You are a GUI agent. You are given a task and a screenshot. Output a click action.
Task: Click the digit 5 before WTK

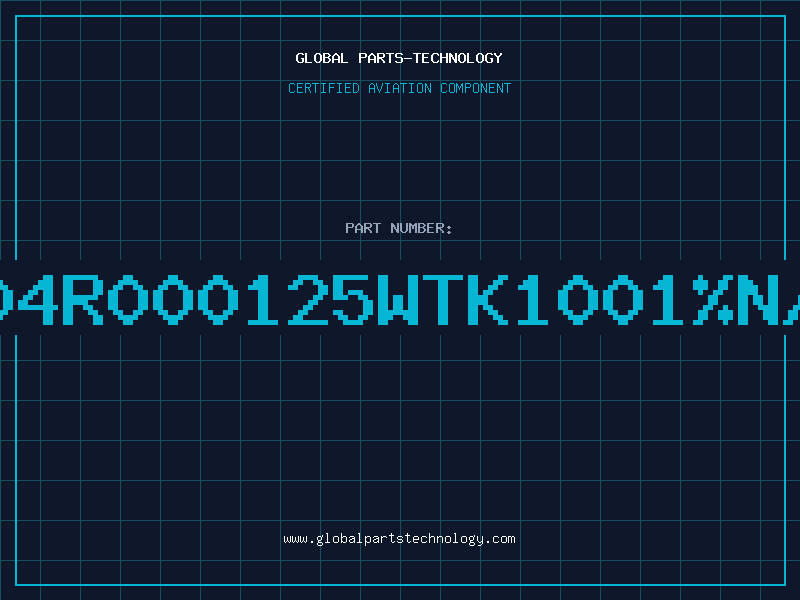tap(352, 299)
